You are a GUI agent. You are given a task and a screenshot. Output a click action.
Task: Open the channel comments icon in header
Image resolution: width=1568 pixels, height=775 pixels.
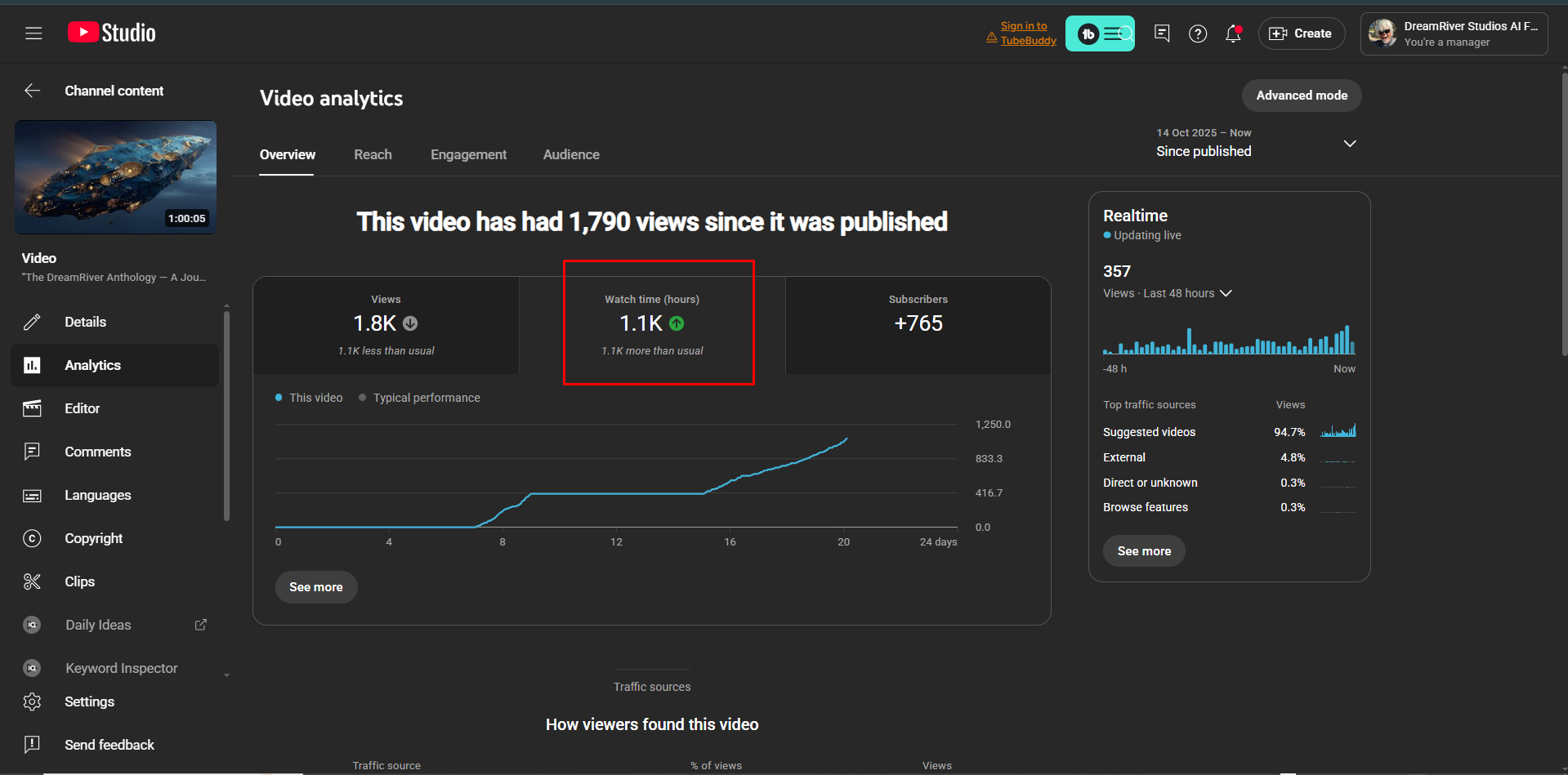(x=1162, y=33)
